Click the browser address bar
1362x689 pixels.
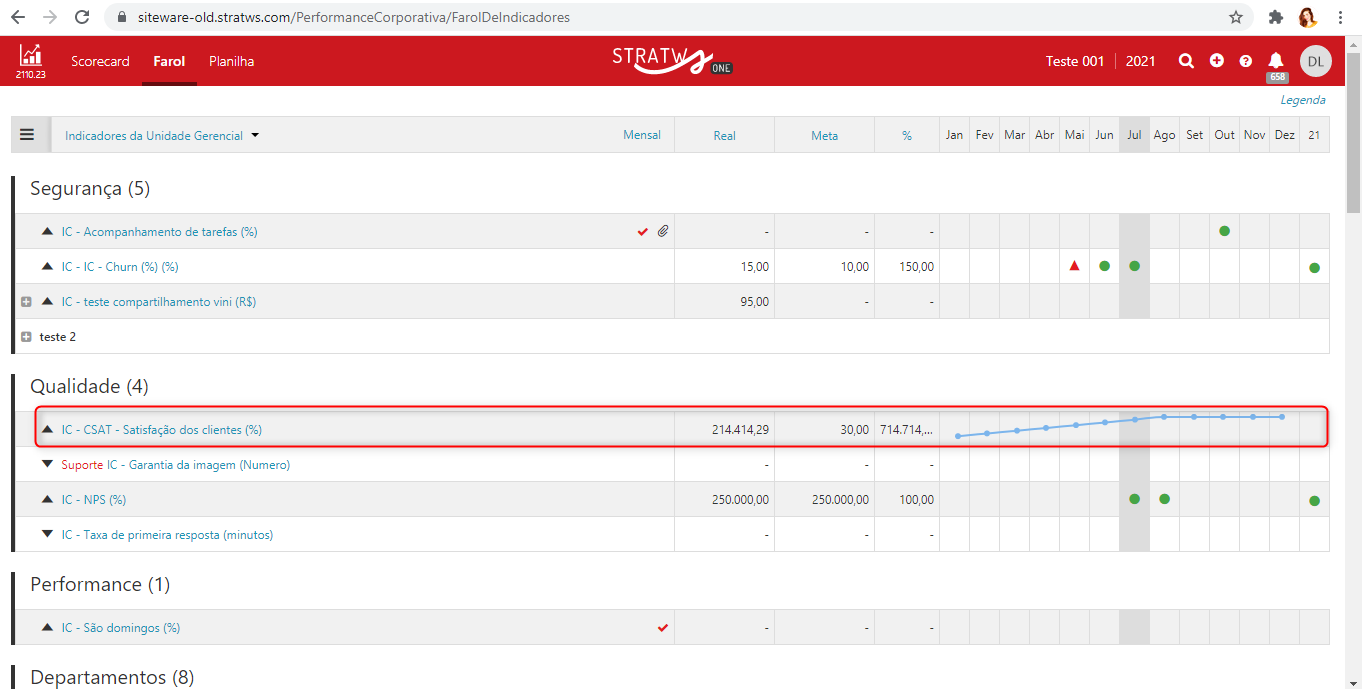pyautogui.click(x=680, y=17)
